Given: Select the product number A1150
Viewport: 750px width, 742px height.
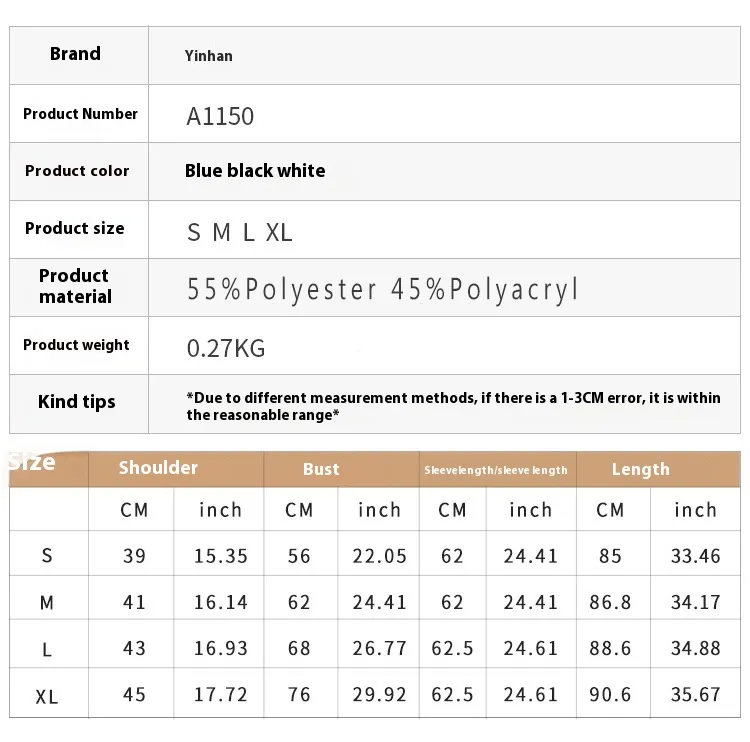Looking at the screenshot, I should (220, 116).
